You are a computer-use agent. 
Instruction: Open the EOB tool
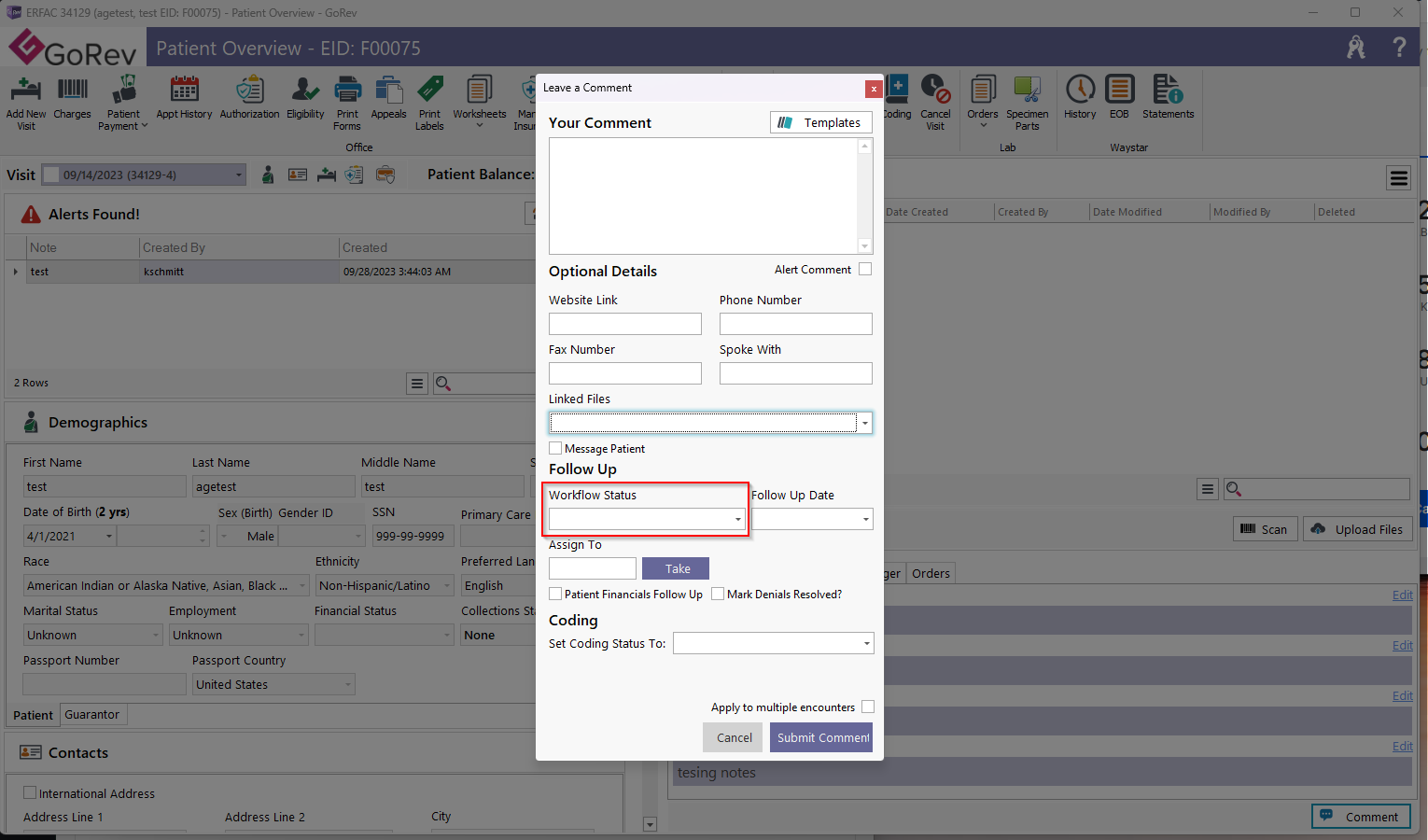(x=1119, y=98)
